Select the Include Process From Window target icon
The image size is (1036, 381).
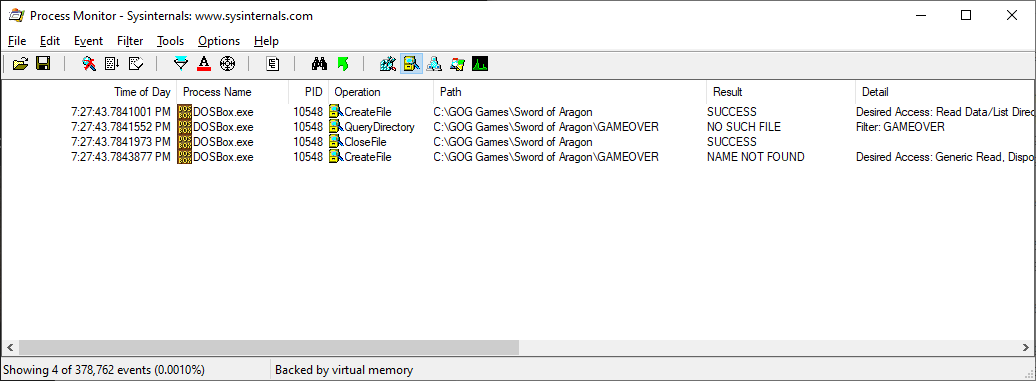[x=227, y=64]
